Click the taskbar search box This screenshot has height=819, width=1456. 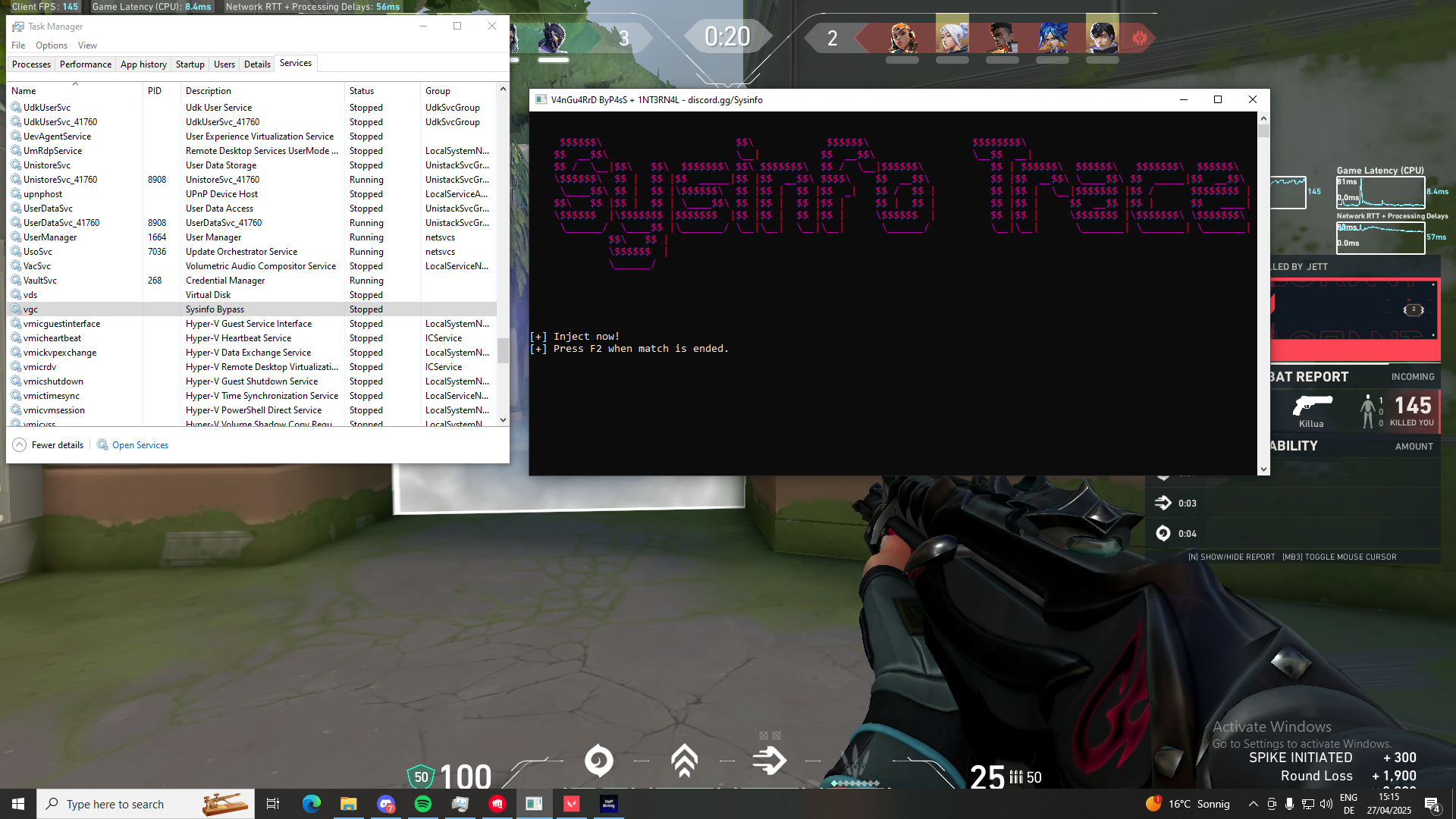145,804
